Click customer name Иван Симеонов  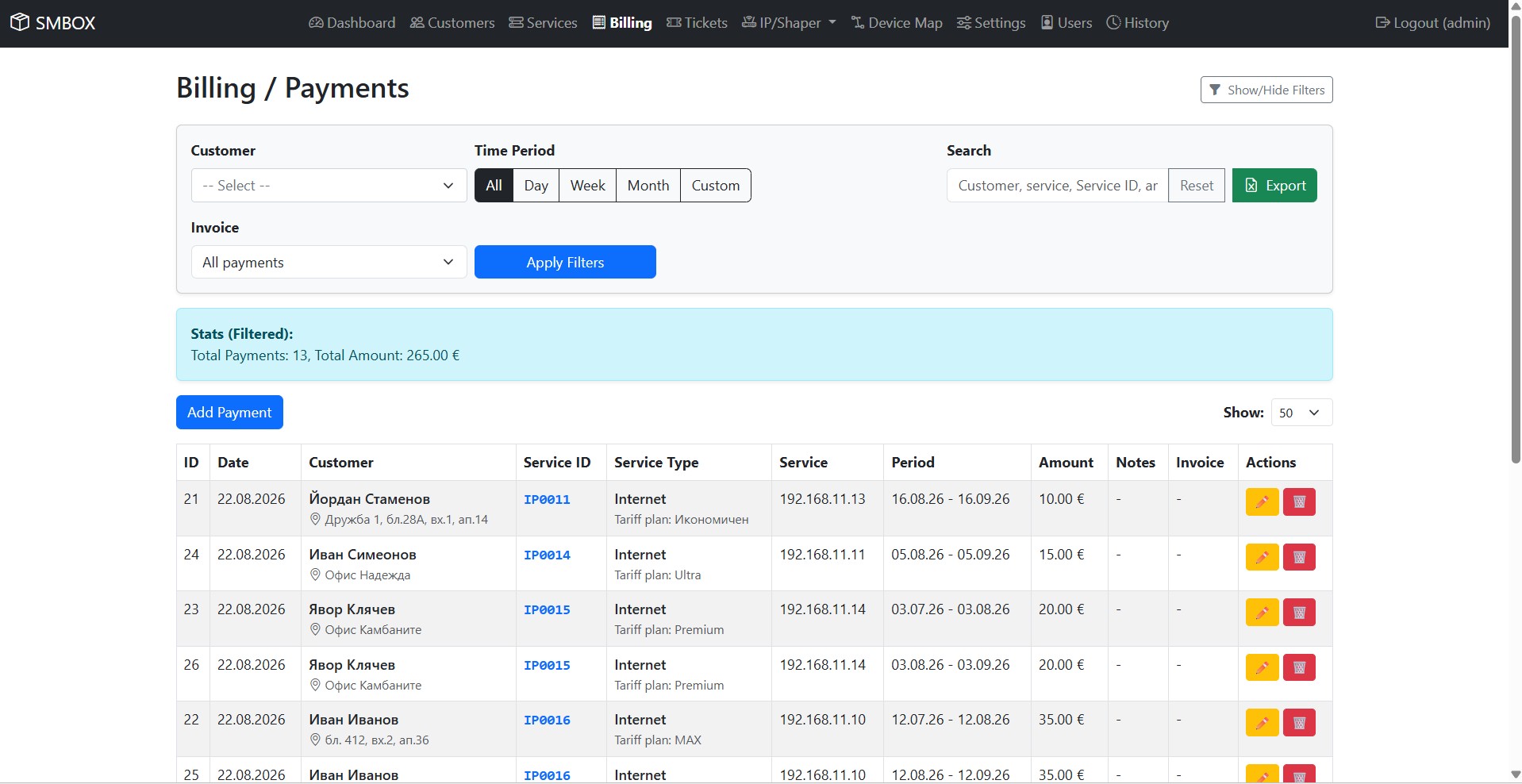tap(363, 555)
